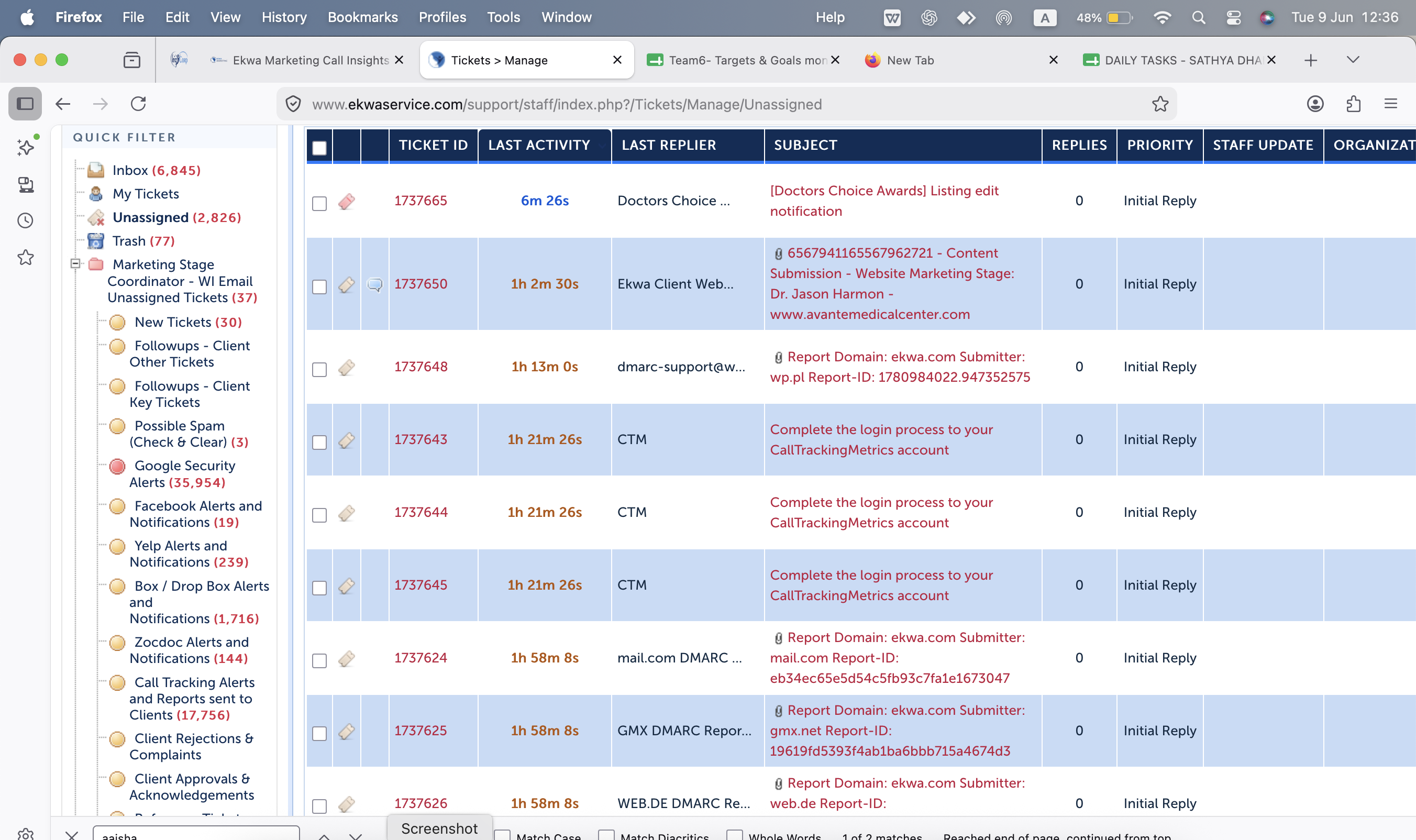Open the History menu
The height and width of the screenshot is (840, 1416).
pos(284,18)
